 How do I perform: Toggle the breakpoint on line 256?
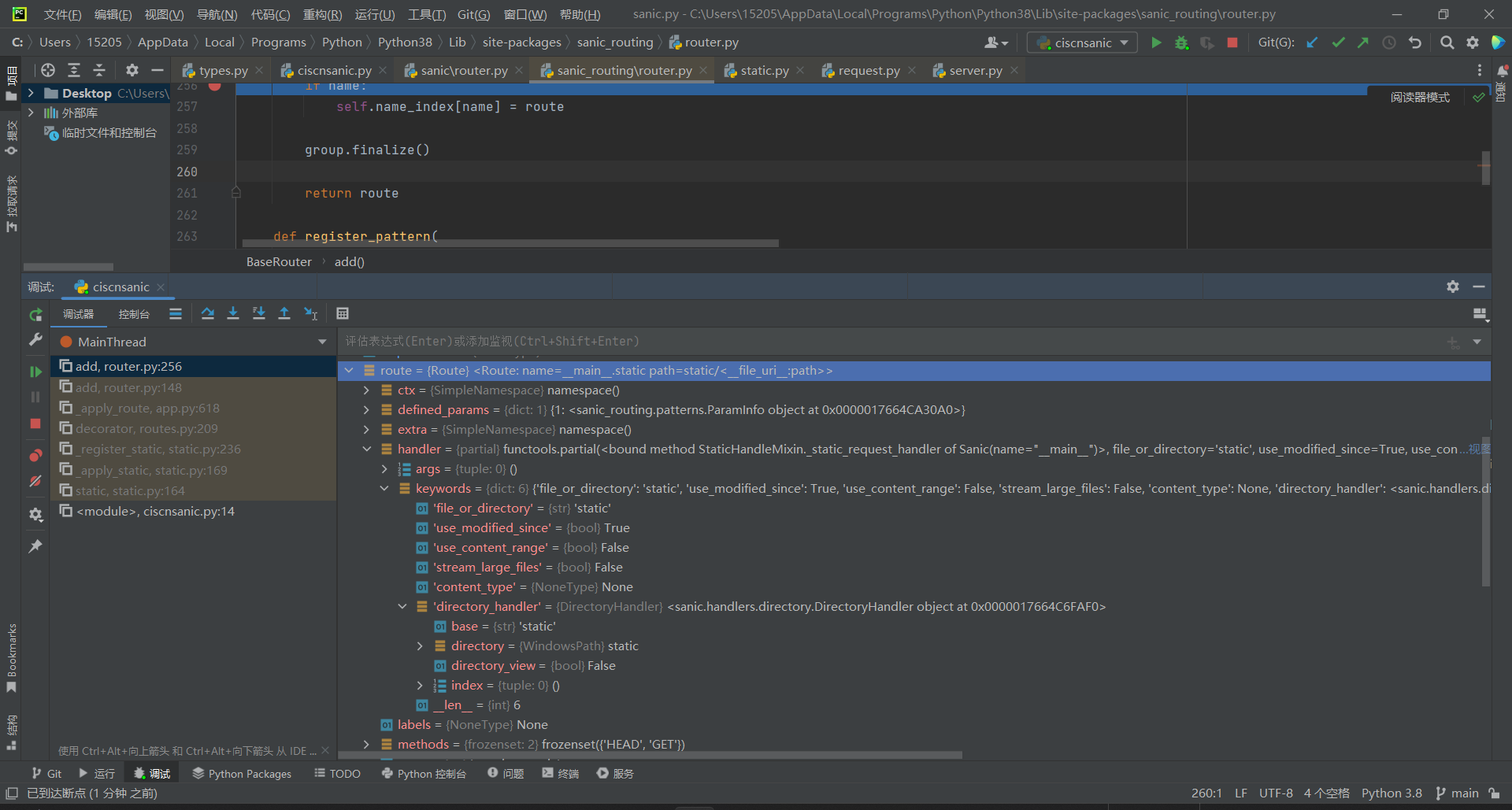pos(214,86)
